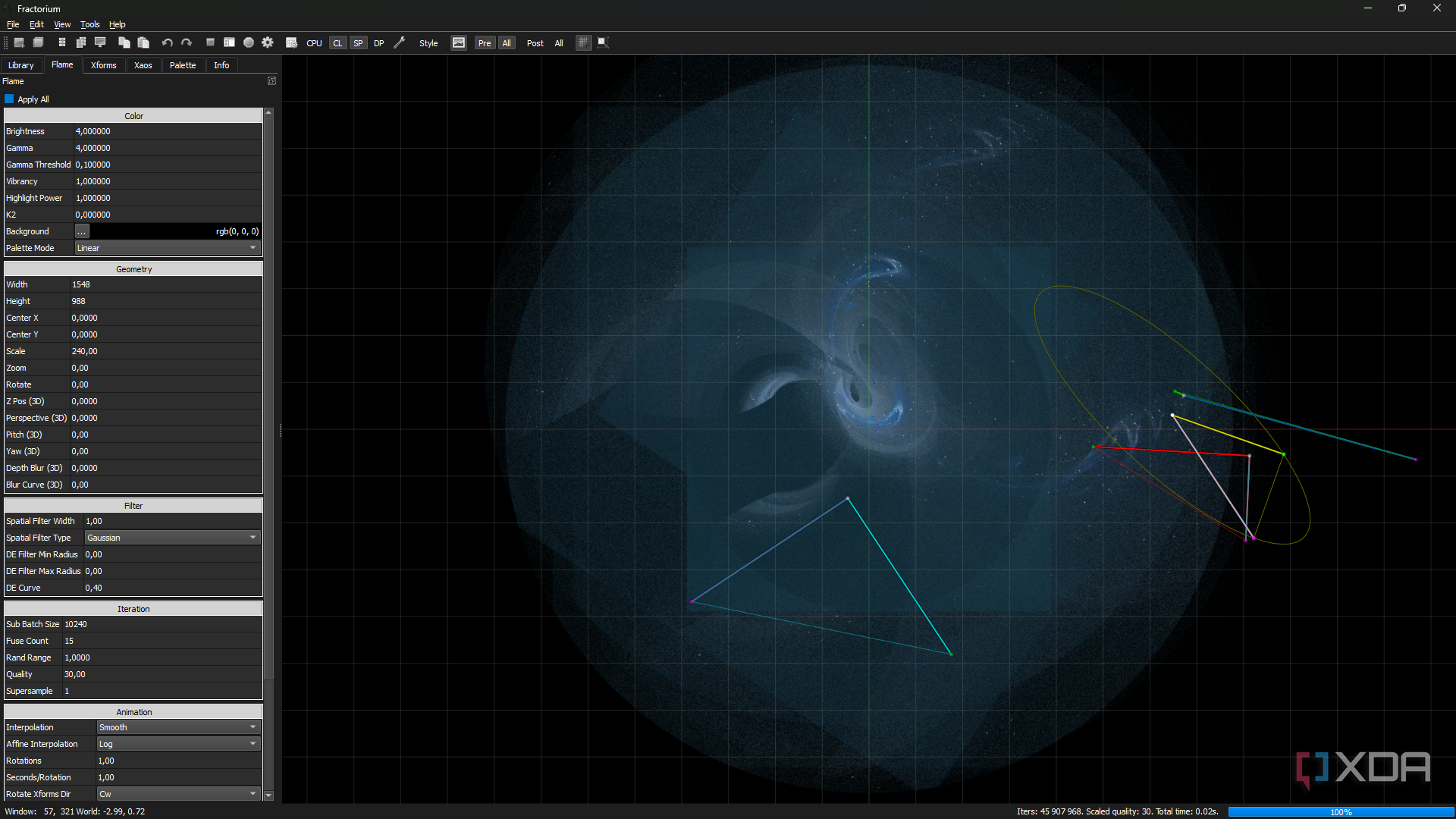1456x819 pixels.
Task: Open the Tools menu
Action: pyautogui.click(x=90, y=24)
